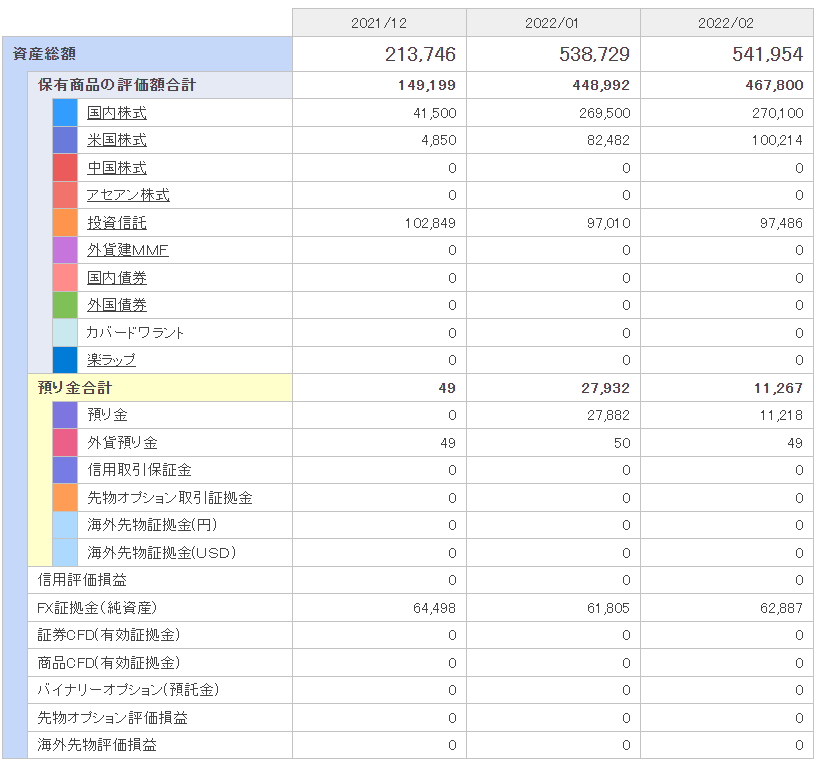Click the orange swatch beside 先物オプション取引証拠金
The image size is (826, 769).
coord(65,498)
